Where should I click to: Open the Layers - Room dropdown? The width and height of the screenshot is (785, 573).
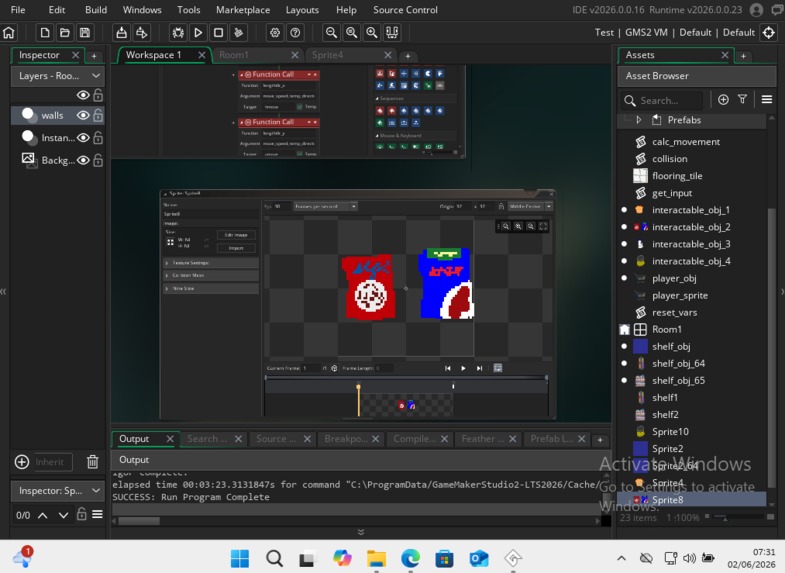[x=58, y=76]
